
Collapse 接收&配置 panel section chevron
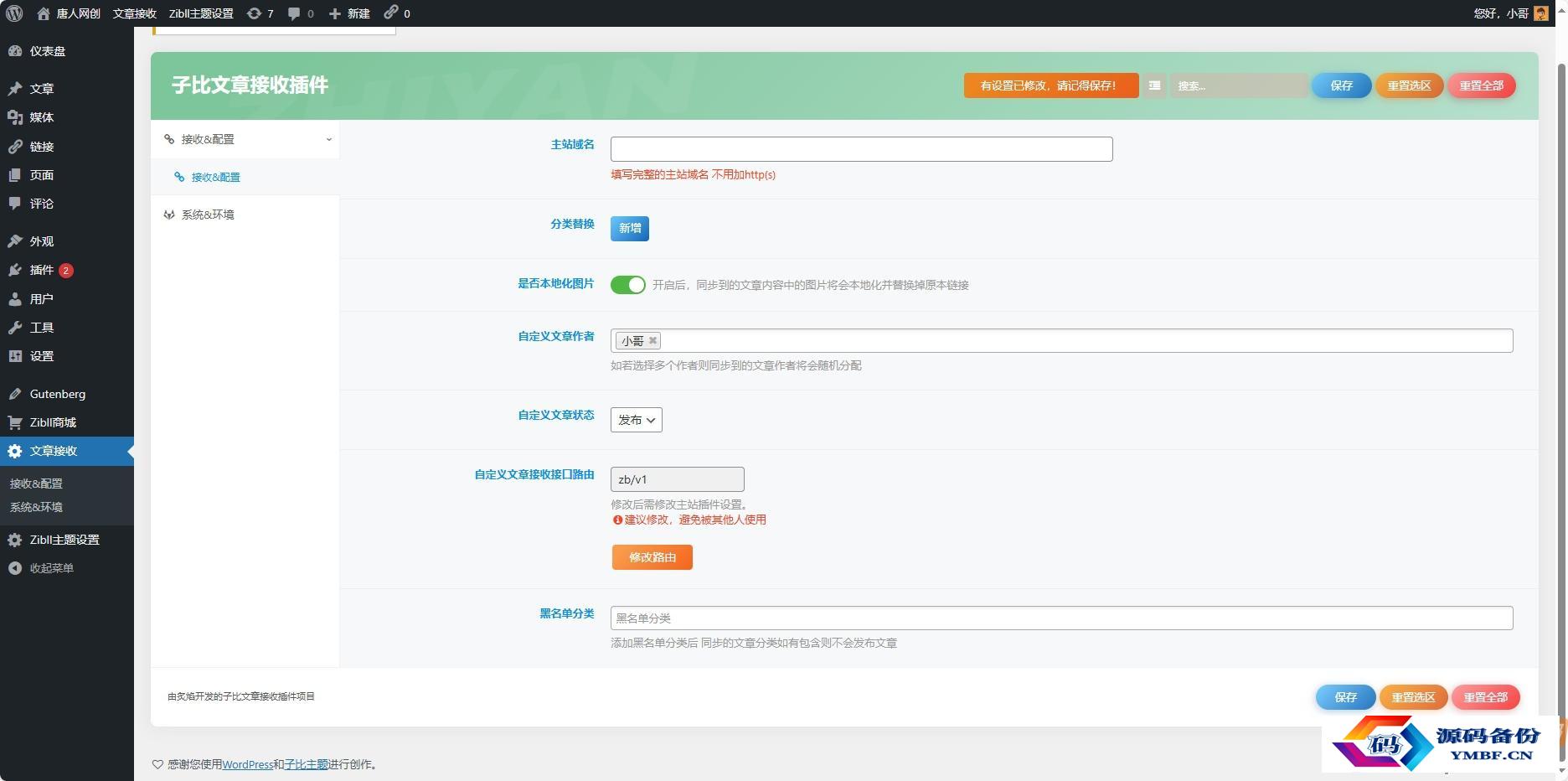329,139
